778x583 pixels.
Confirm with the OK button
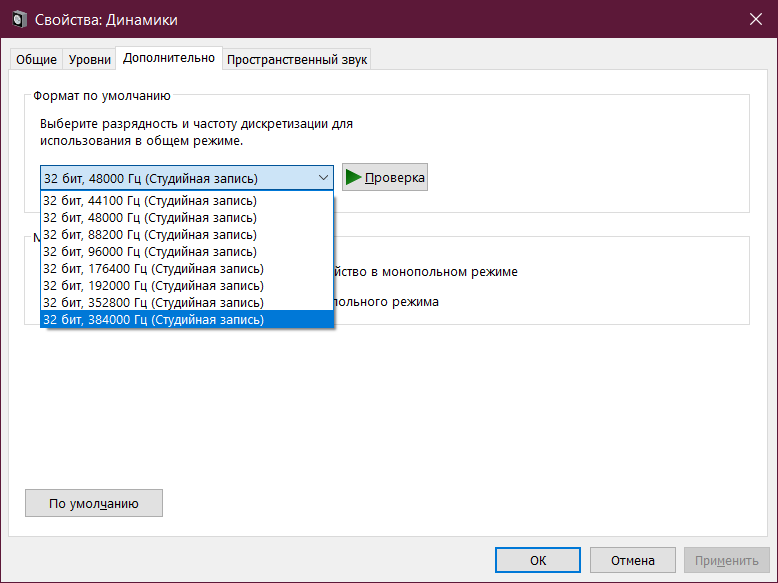click(537, 560)
